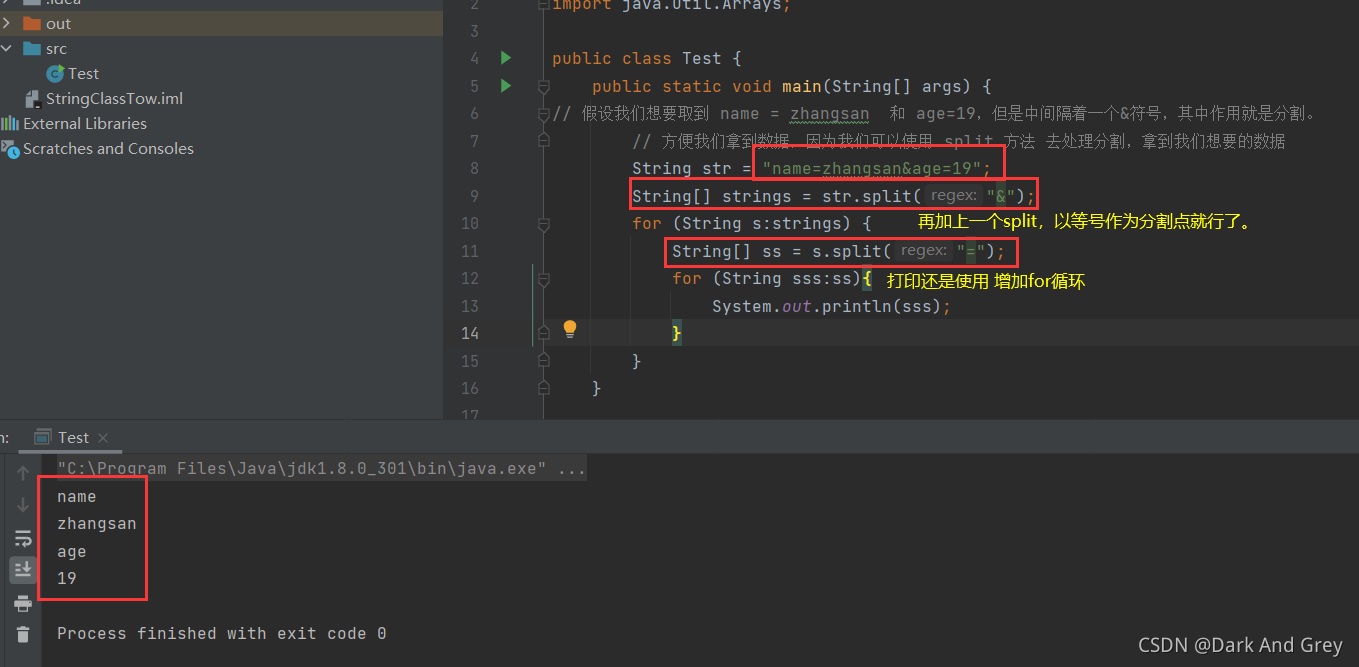
Task: Click 'import java.util.Arrays;' line
Action: 671,4
